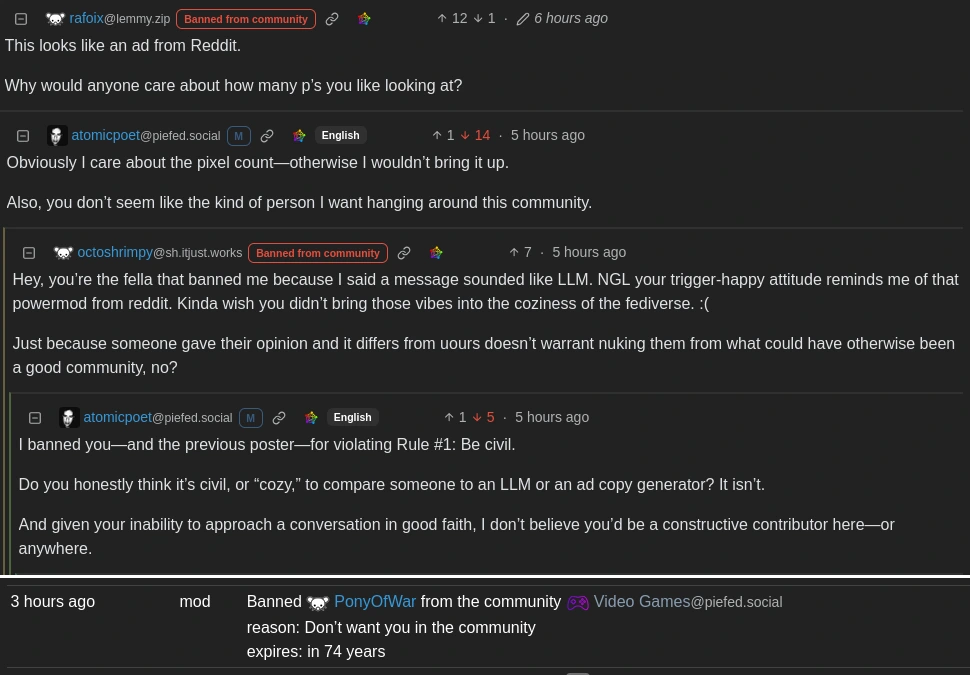Viewport: 970px width, 675px height.
Task: Click permalink chain icon on octoshrimpy's comment
Action: tap(404, 253)
